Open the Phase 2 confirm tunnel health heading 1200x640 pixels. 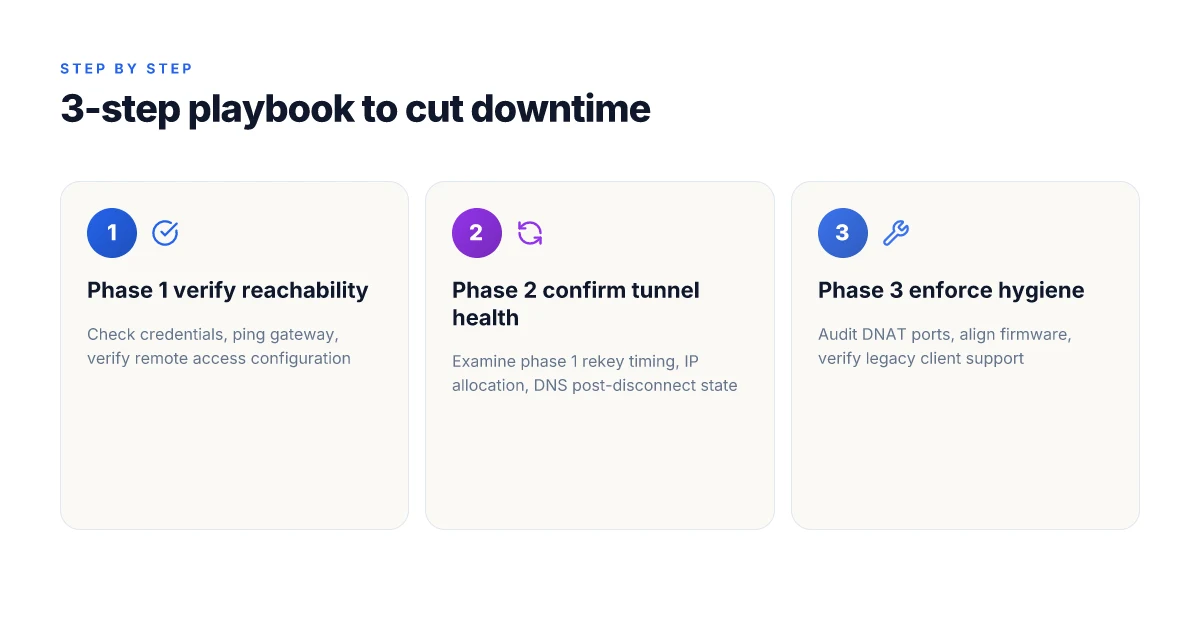tap(576, 304)
